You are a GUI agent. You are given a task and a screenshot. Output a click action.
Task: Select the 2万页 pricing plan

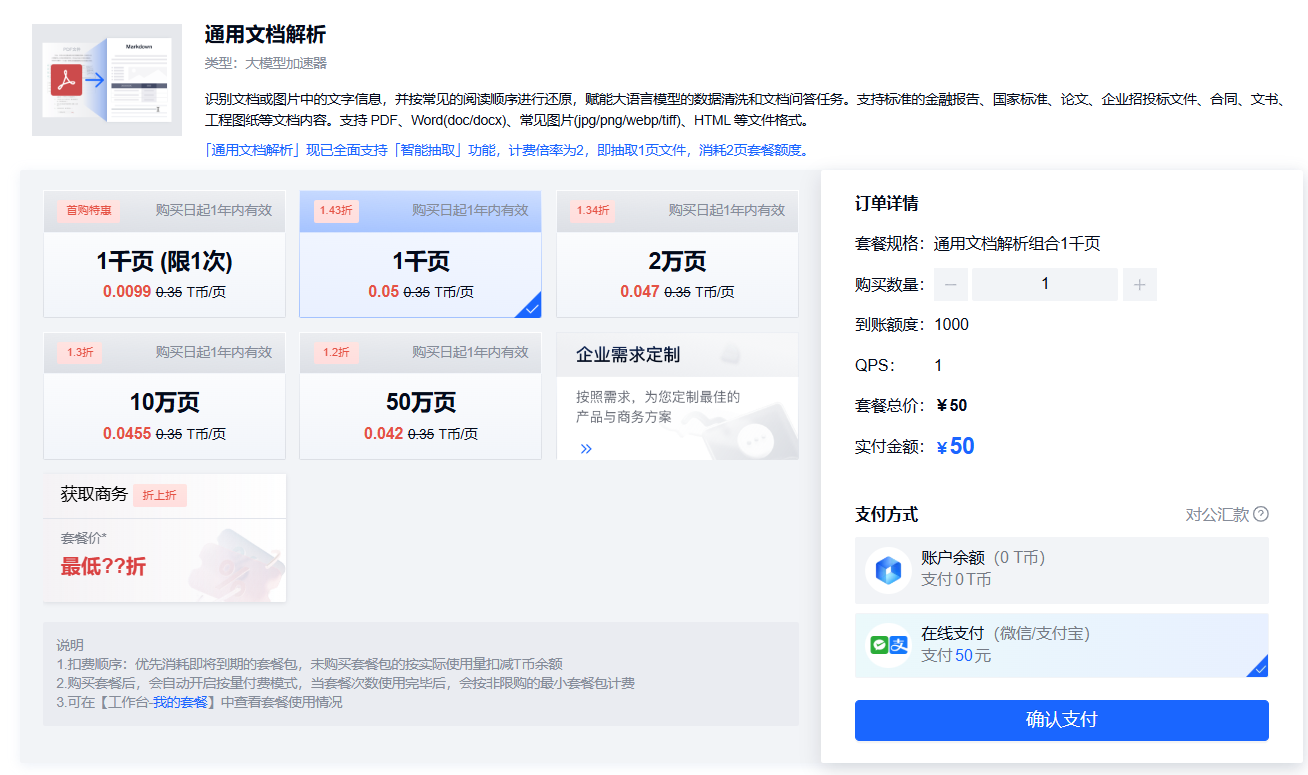(676, 255)
